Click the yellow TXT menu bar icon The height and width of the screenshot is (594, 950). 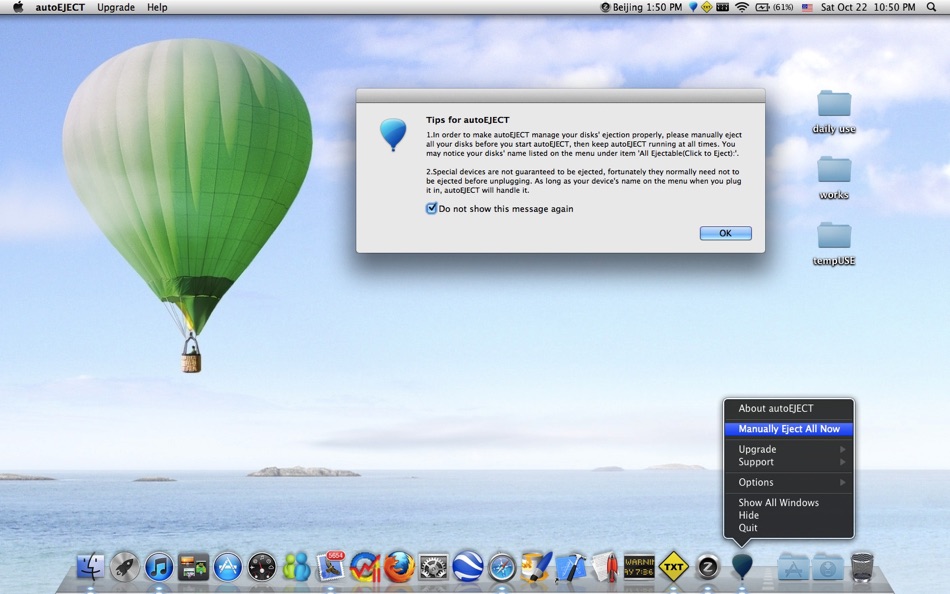pyautogui.click(x=706, y=7)
